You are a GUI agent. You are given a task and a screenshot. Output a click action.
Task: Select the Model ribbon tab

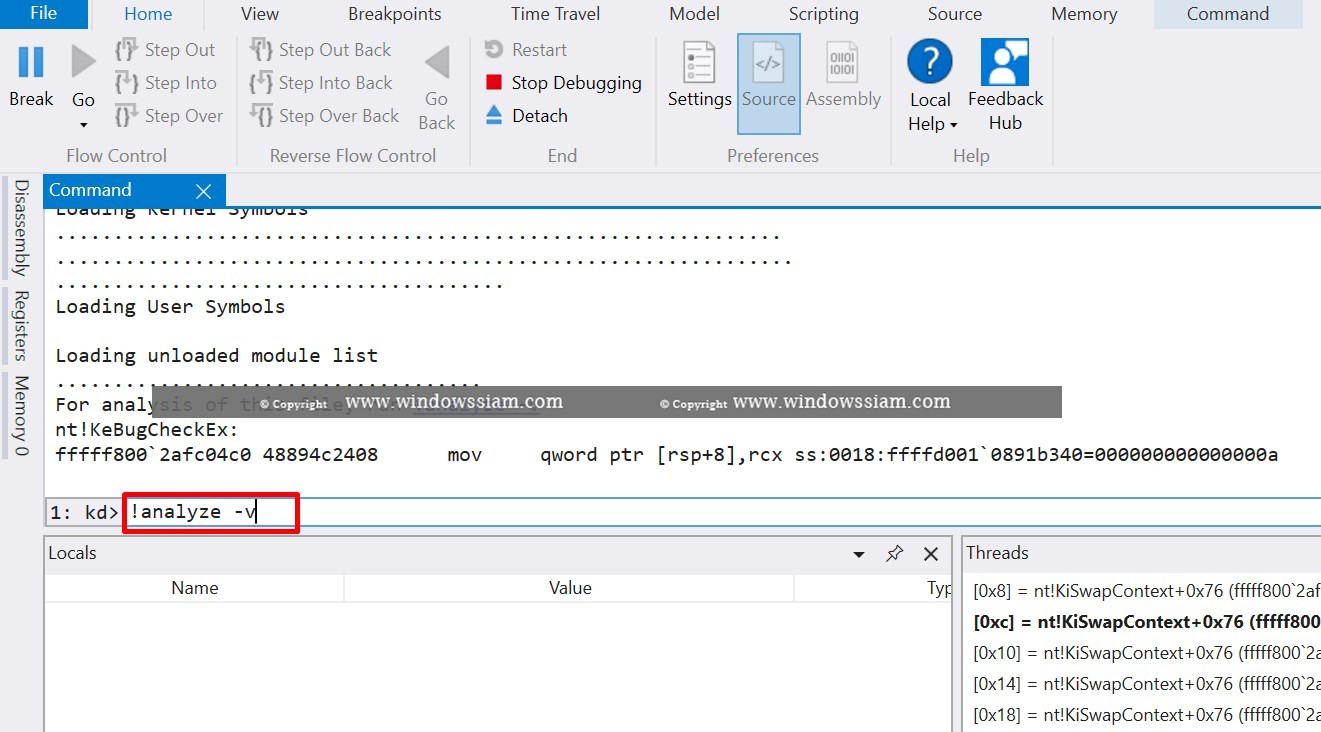695,14
